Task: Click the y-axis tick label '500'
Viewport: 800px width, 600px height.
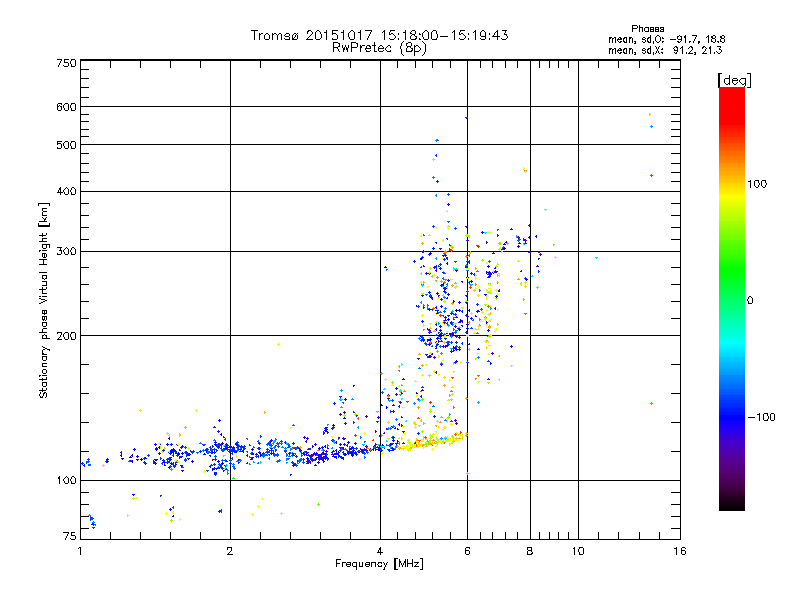Action: (66, 145)
